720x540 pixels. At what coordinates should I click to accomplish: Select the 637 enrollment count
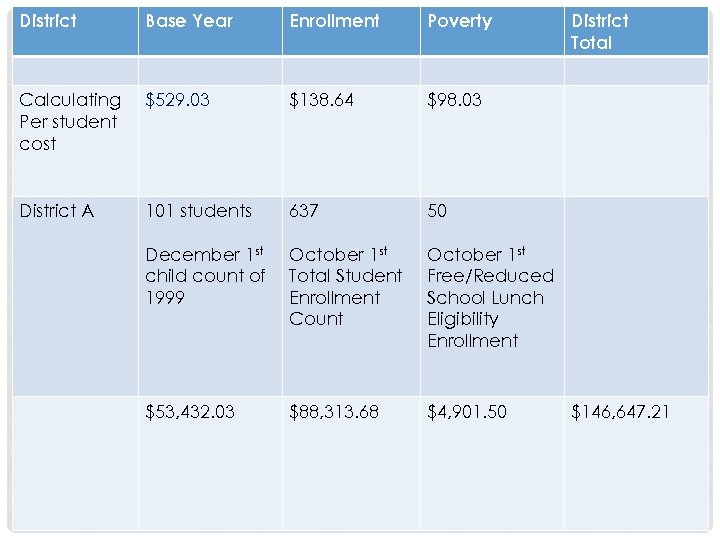tap(305, 211)
